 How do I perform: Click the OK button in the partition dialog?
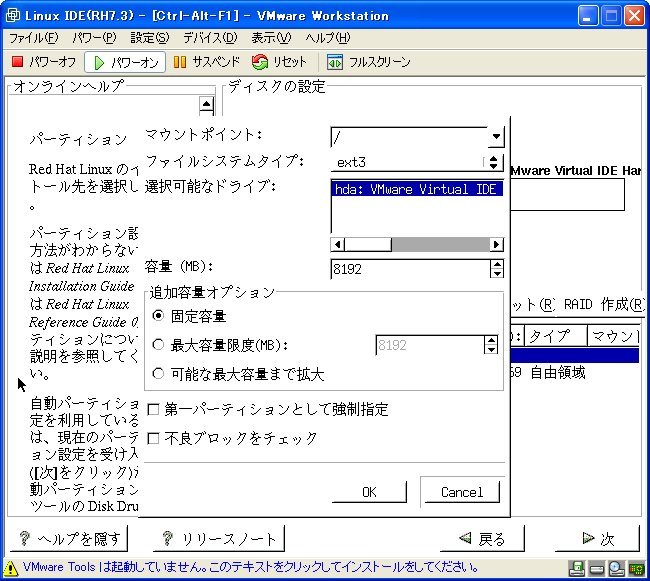369,492
